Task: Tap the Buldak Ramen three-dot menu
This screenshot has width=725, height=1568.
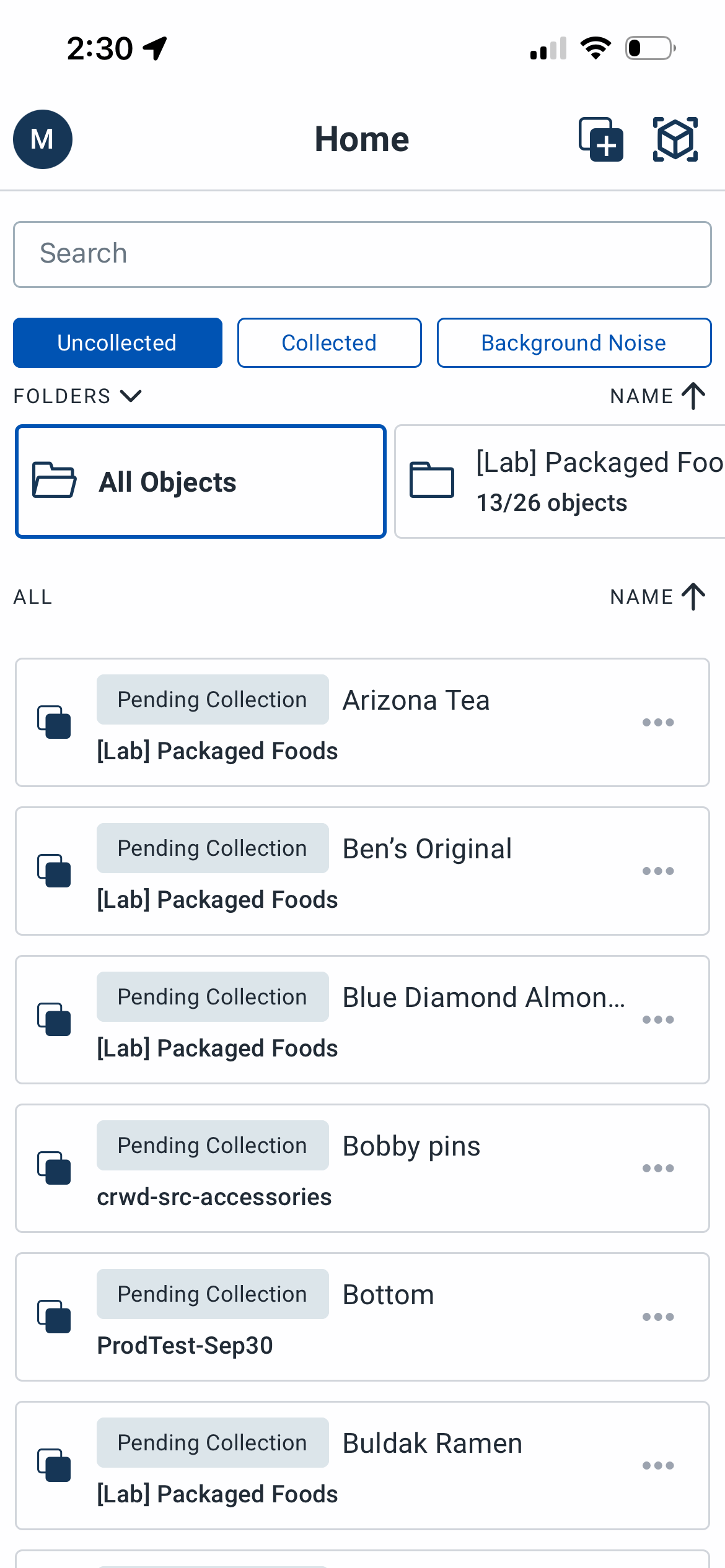Action: [657, 1466]
